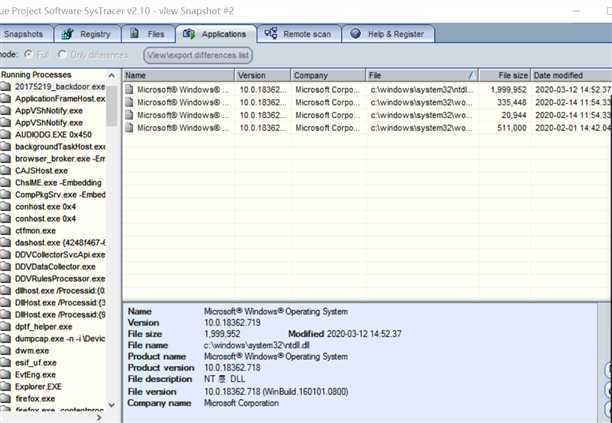The image size is (612, 423).
Task: Click scroll right arrow under process list
Action: point(99,418)
